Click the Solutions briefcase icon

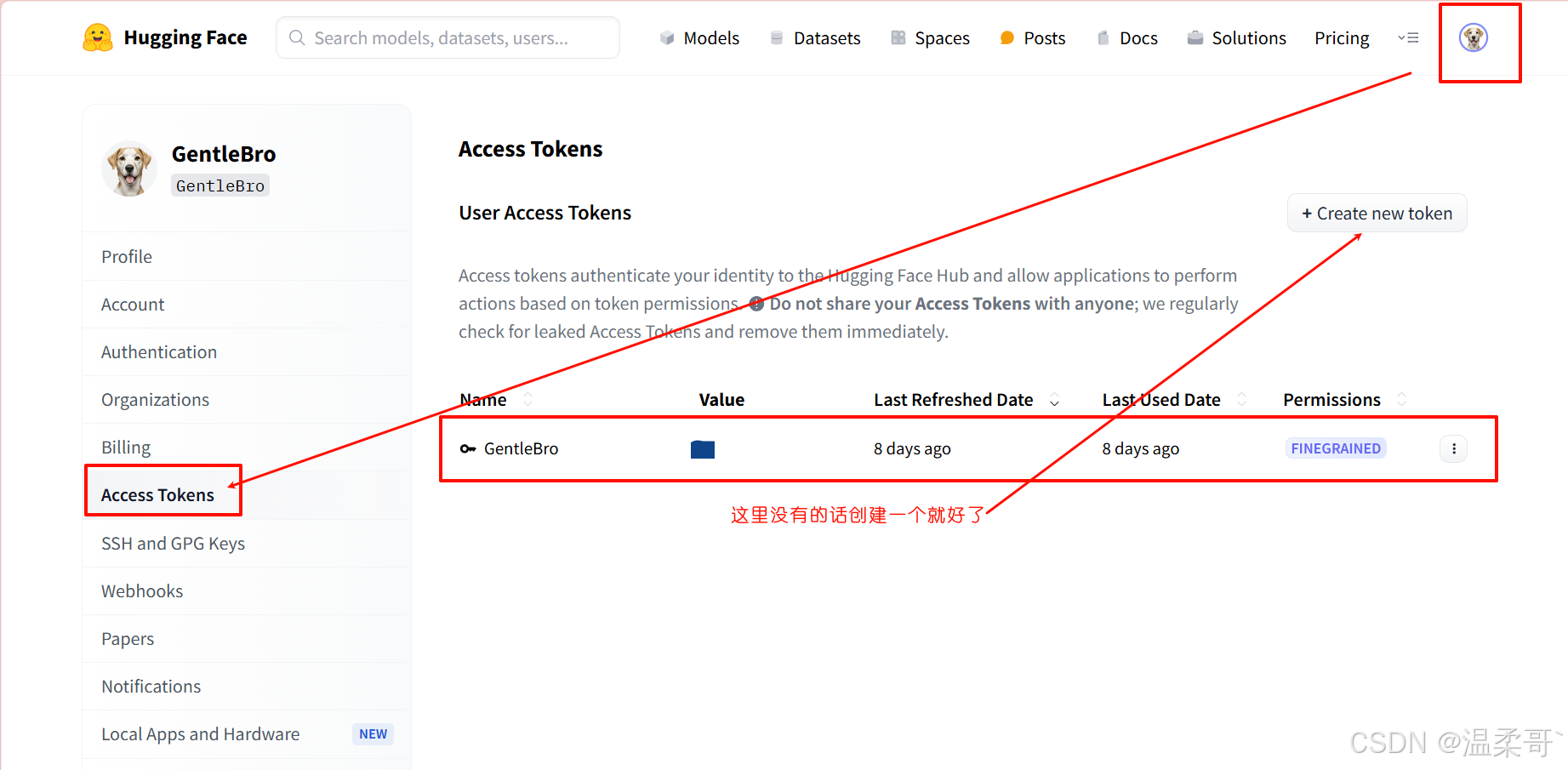1195,37
